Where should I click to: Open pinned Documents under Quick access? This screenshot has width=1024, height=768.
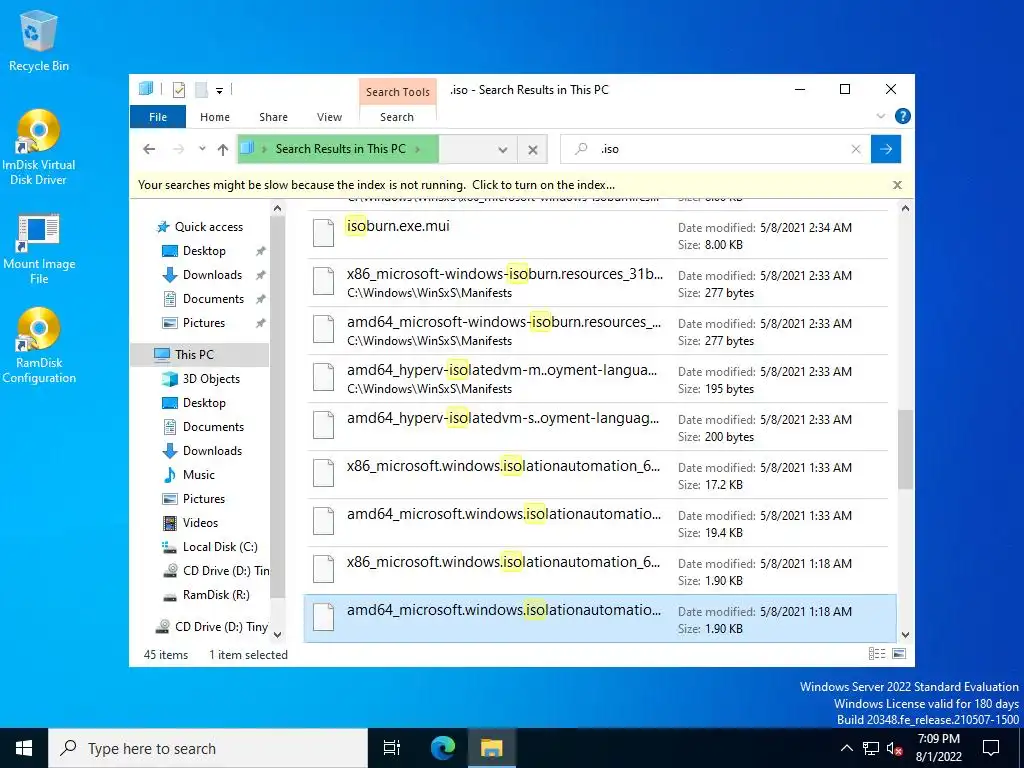[x=213, y=299]
